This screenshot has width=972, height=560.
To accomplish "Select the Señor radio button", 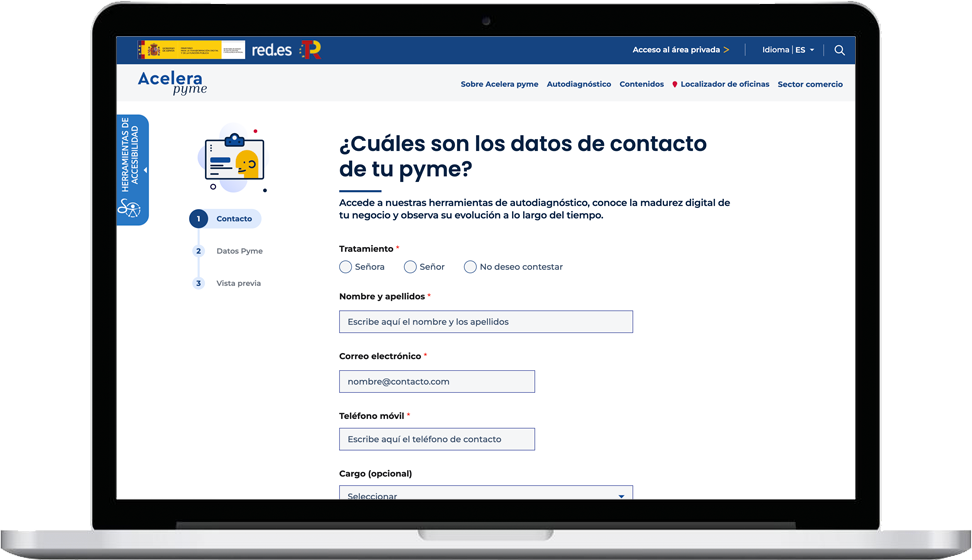I will (410, 267).
